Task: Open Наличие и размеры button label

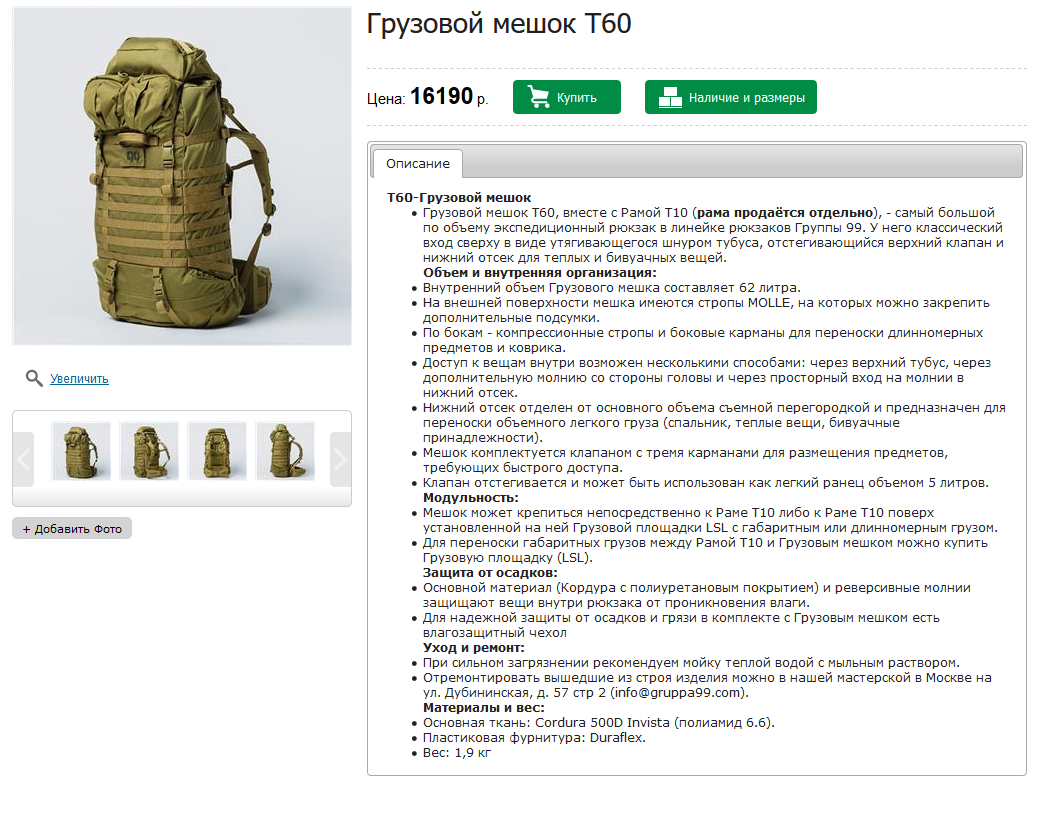Action: click(746, 98)
